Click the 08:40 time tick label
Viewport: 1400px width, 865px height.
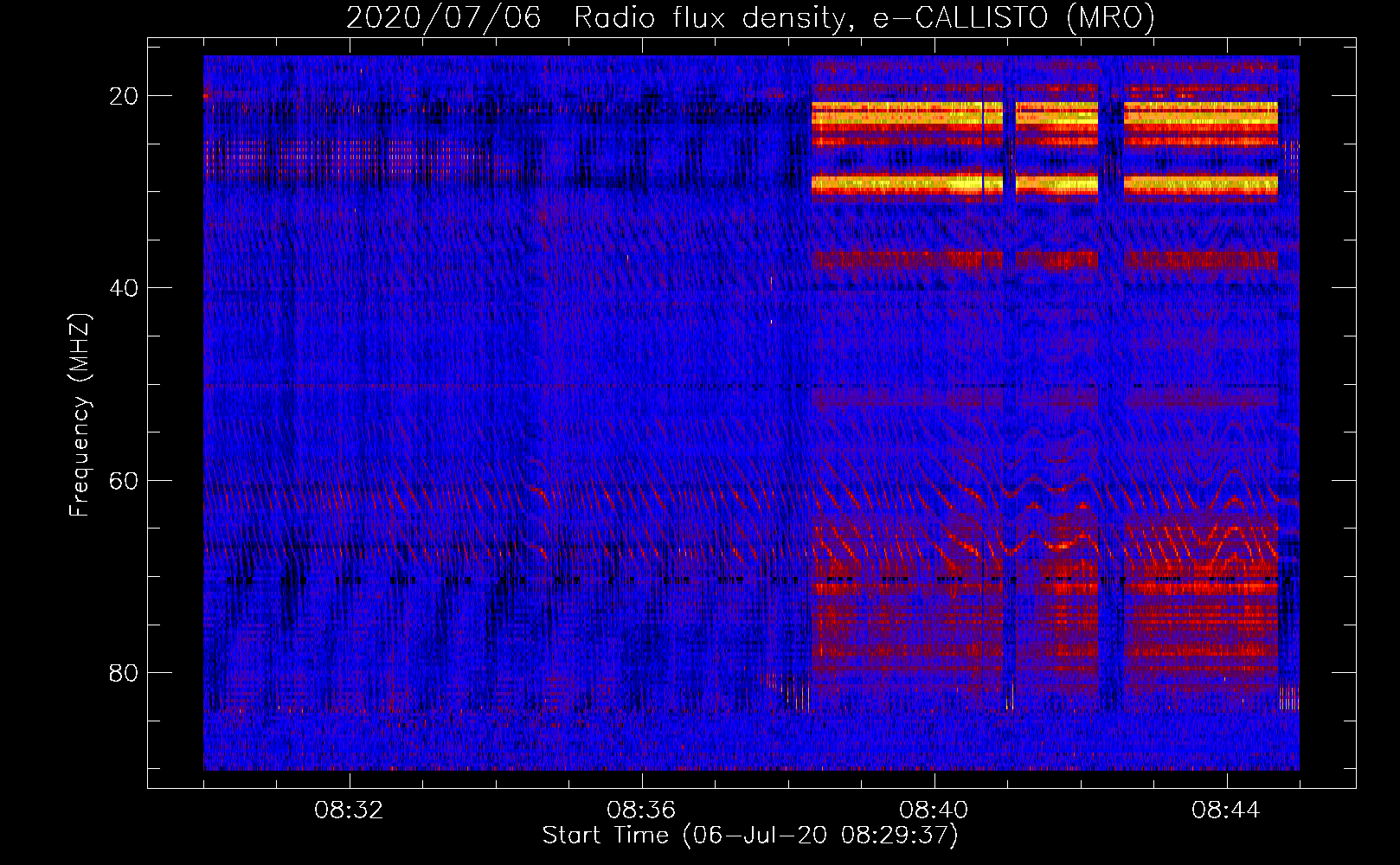[934, 811]
